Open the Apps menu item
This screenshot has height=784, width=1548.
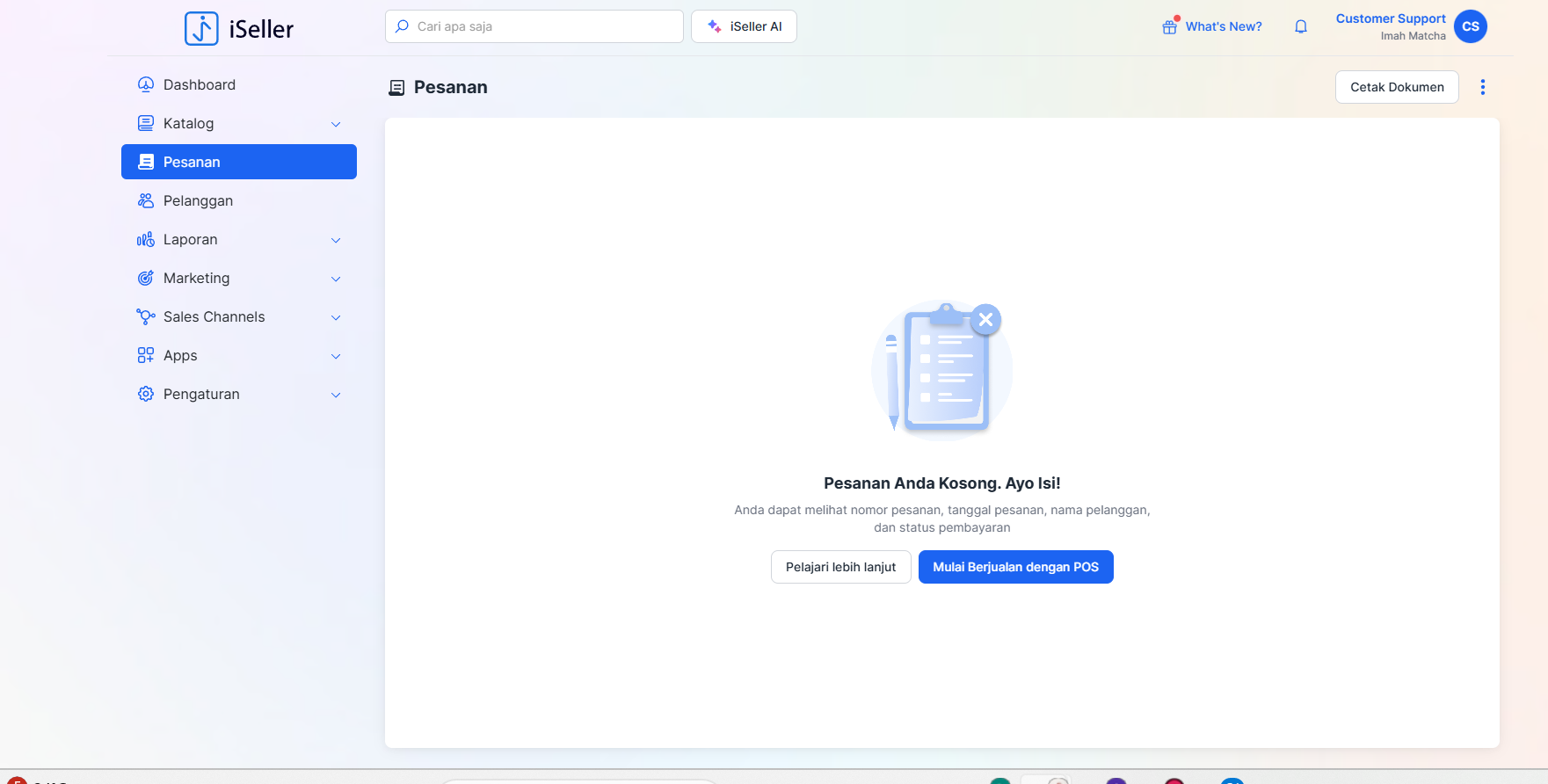click(x=239, y=355)
